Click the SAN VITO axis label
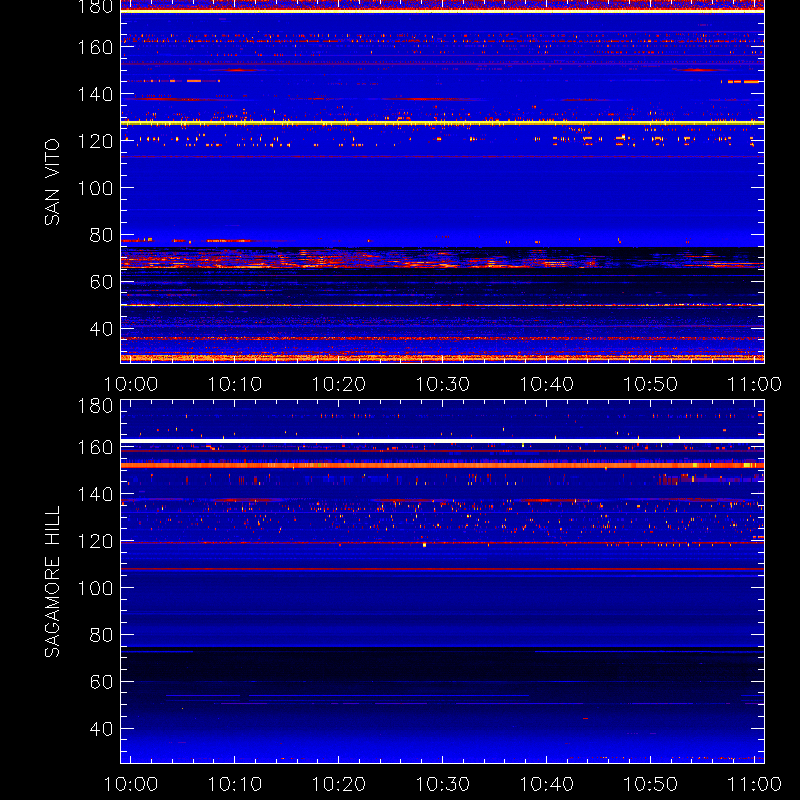 point(52,182)
